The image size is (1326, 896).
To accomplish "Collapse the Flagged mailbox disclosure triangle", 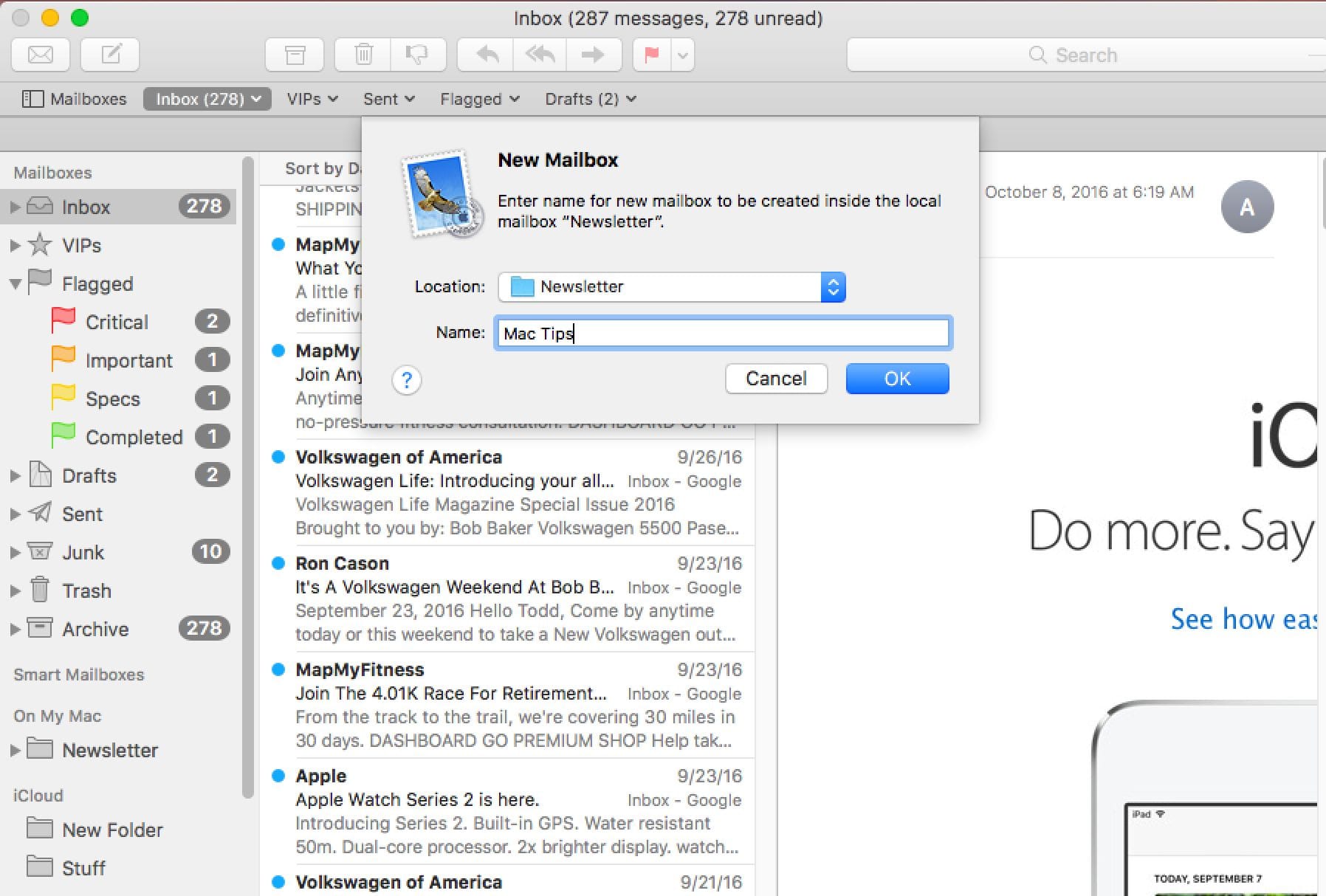I will pyautogui.click(x=15, y=283).
